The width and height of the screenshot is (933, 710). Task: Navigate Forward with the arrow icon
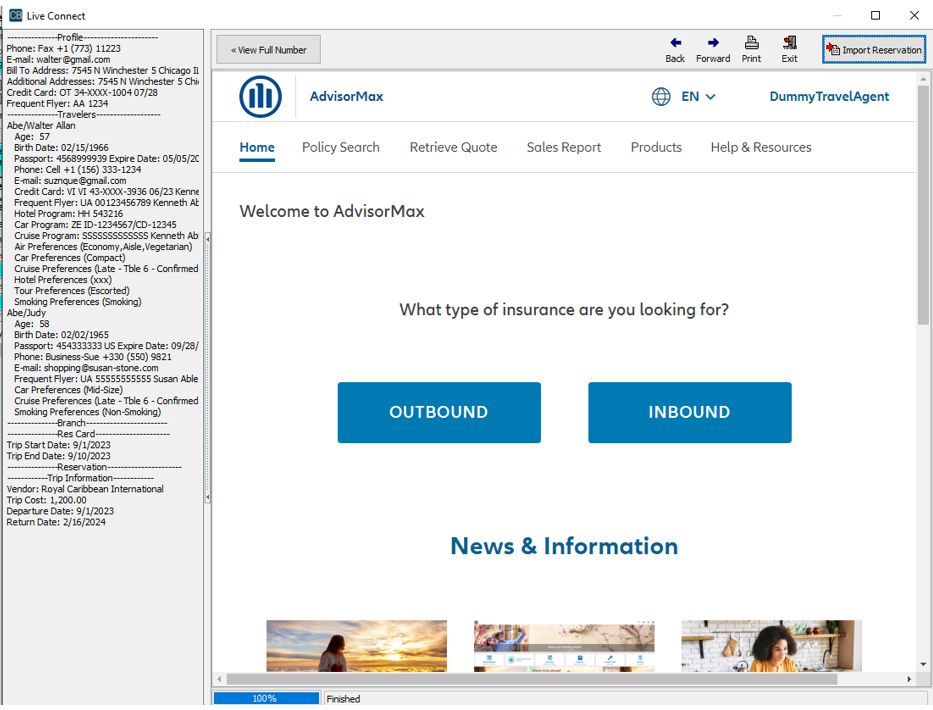713,49
